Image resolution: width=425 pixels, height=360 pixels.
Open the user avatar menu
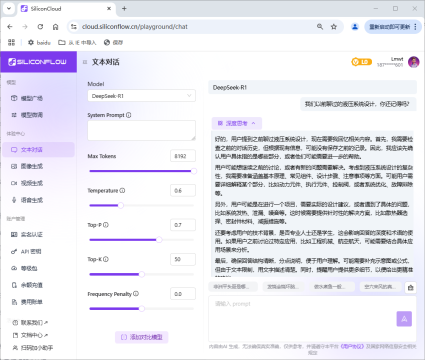pos(414,62)
